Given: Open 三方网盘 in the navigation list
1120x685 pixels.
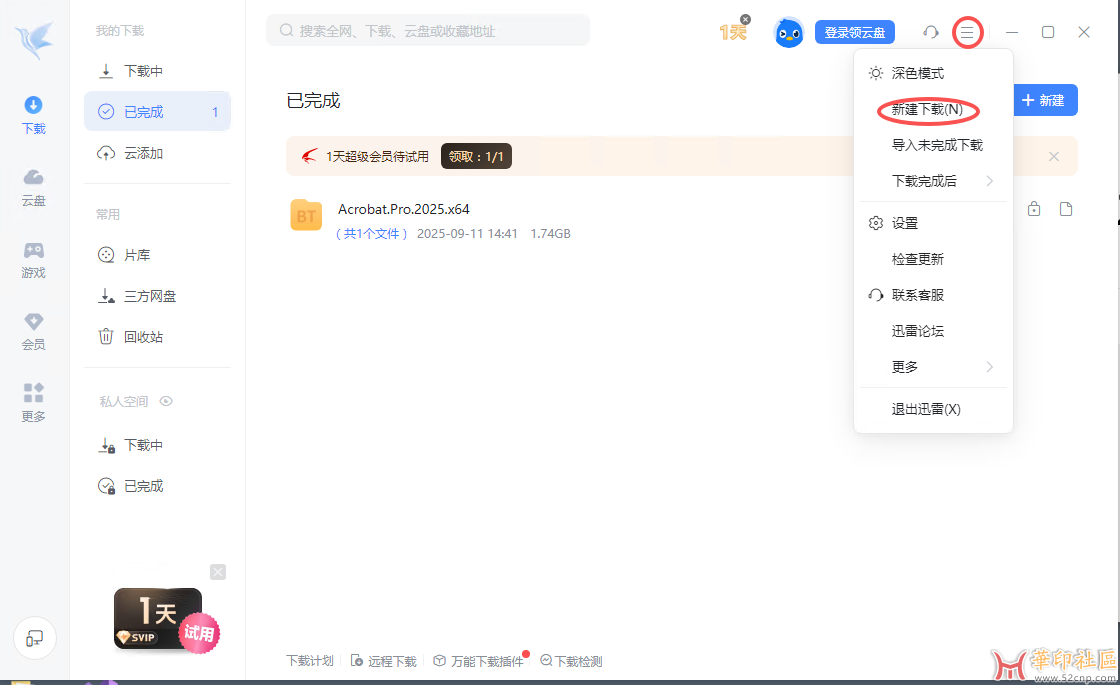Looking at the screenshot, I should click(157, 296).
